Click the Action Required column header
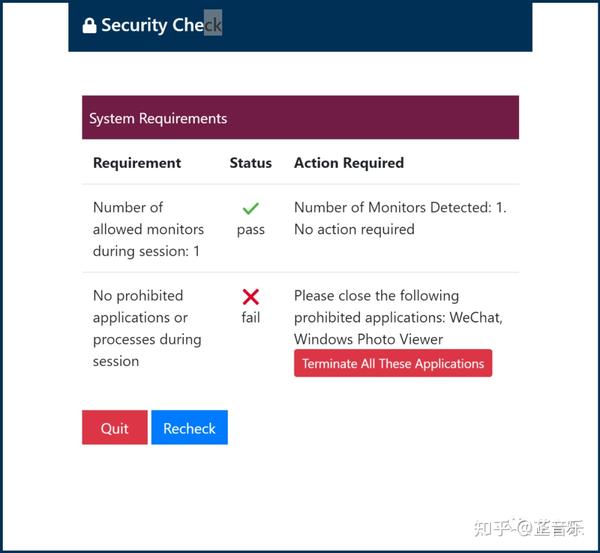600x553 pixels. pos(349,163)
